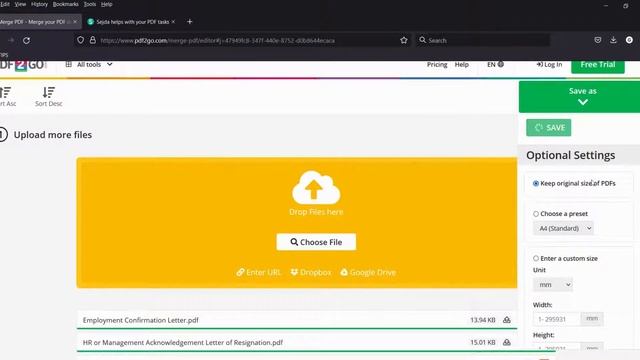The image size is (640, 360).
Task: Reload the page with refresh icon
Action: point(27,40)
